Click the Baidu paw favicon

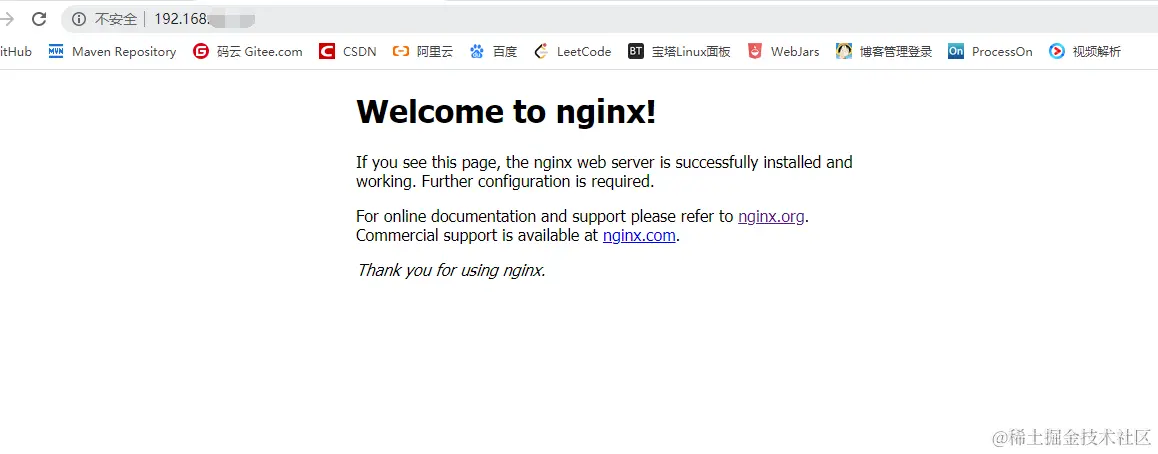pyautogui.click(x=477, y=51)
